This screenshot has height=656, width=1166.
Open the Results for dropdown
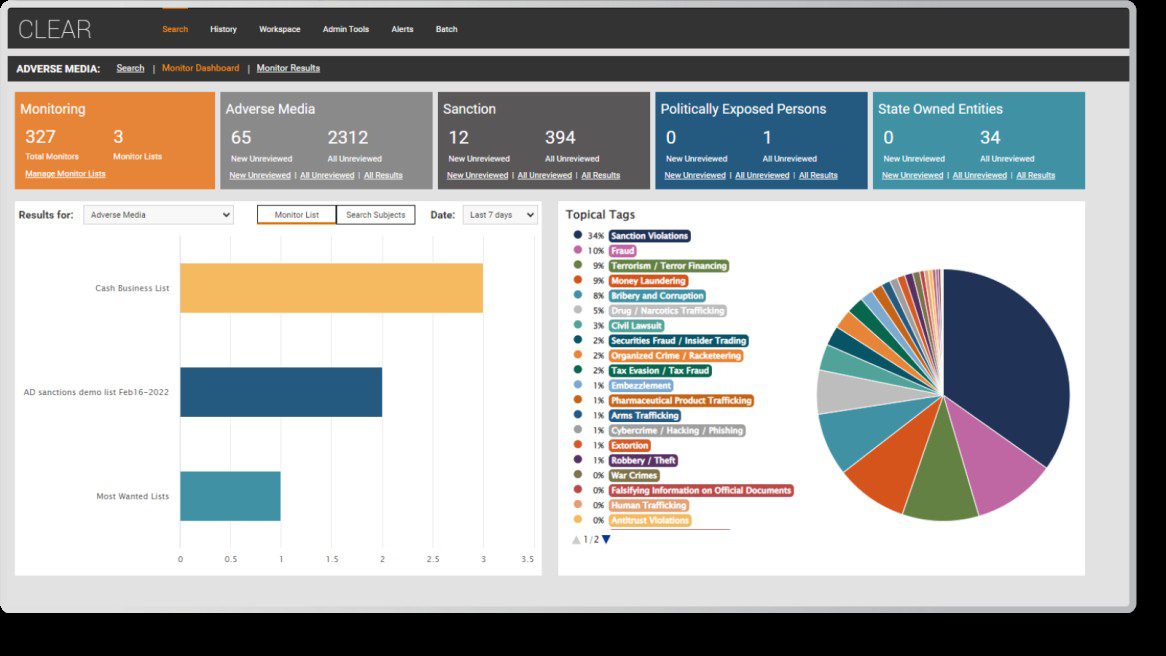coord(158,215)
